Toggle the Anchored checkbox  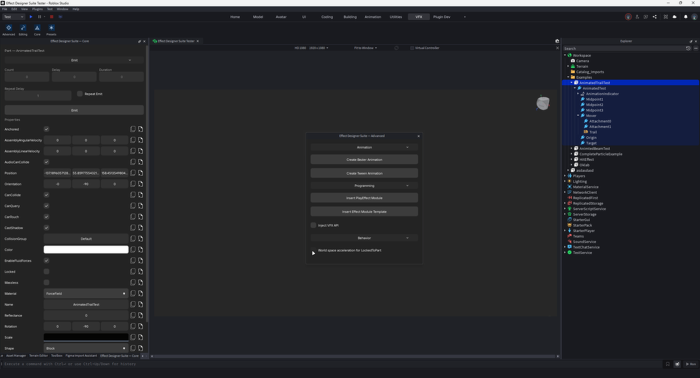coord(46,129)
